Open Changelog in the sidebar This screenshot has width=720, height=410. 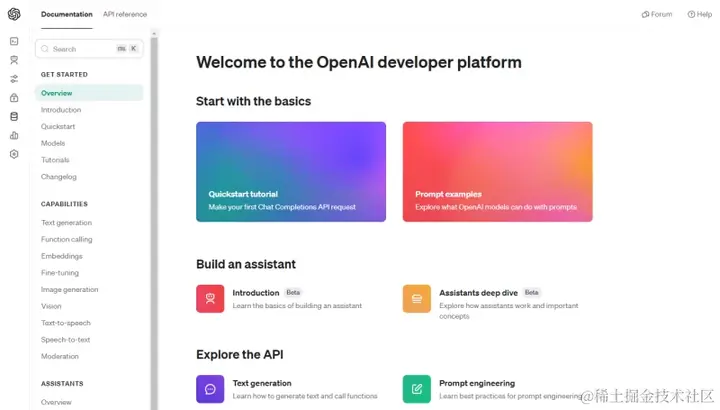[59, 177]
